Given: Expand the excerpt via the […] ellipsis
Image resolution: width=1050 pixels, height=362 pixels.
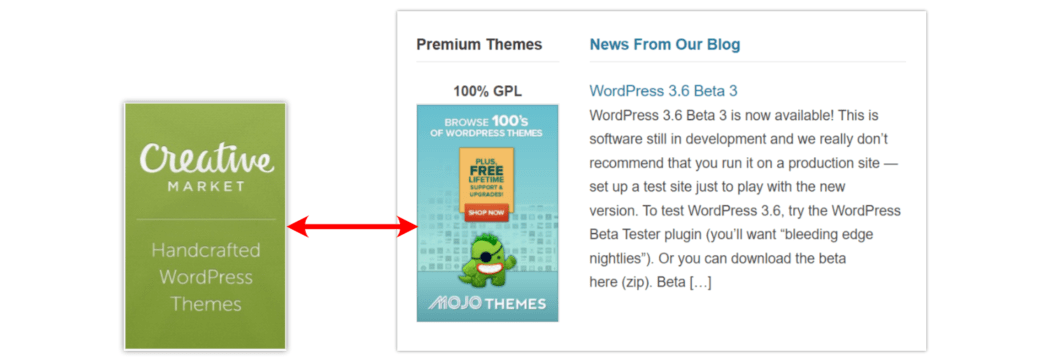Looking at the screenshot, I should [700, 283].
